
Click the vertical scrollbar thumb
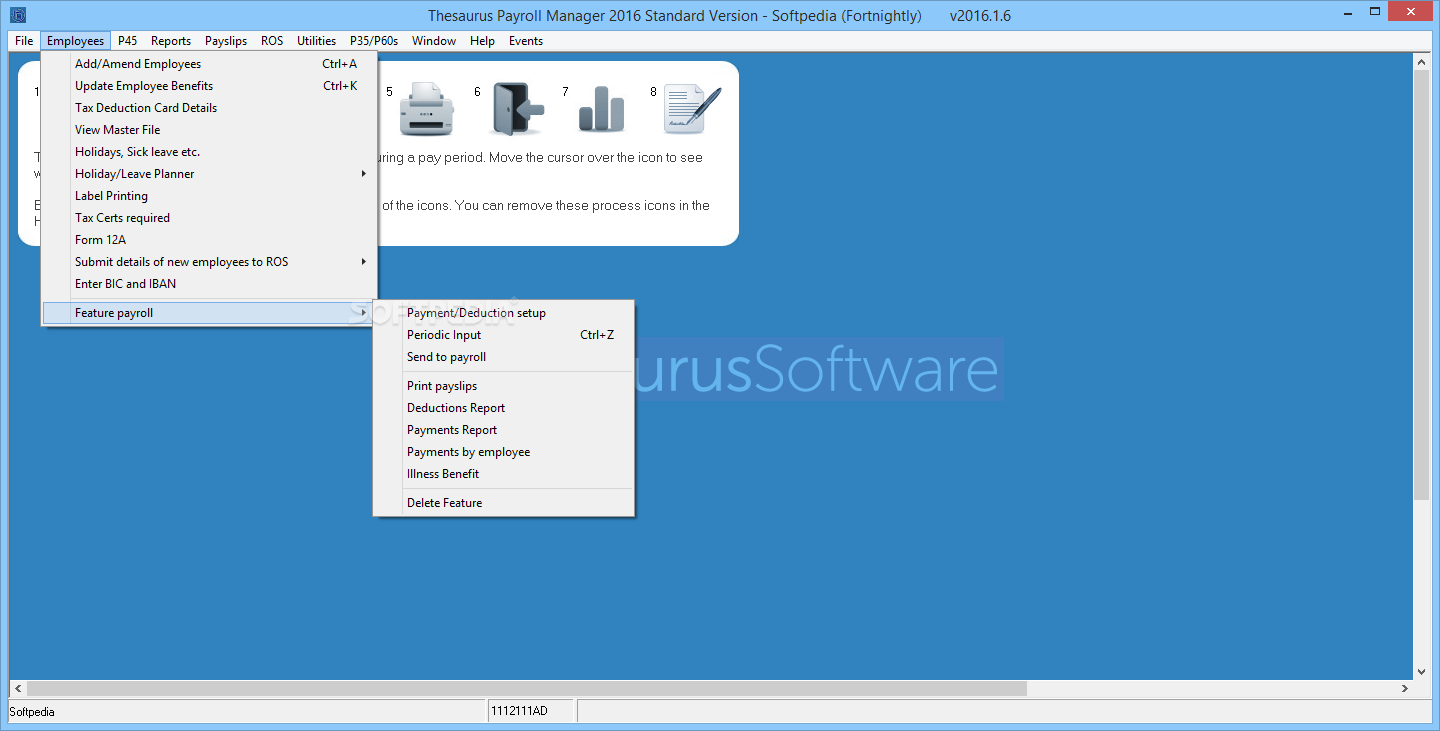click(1421, 285)
